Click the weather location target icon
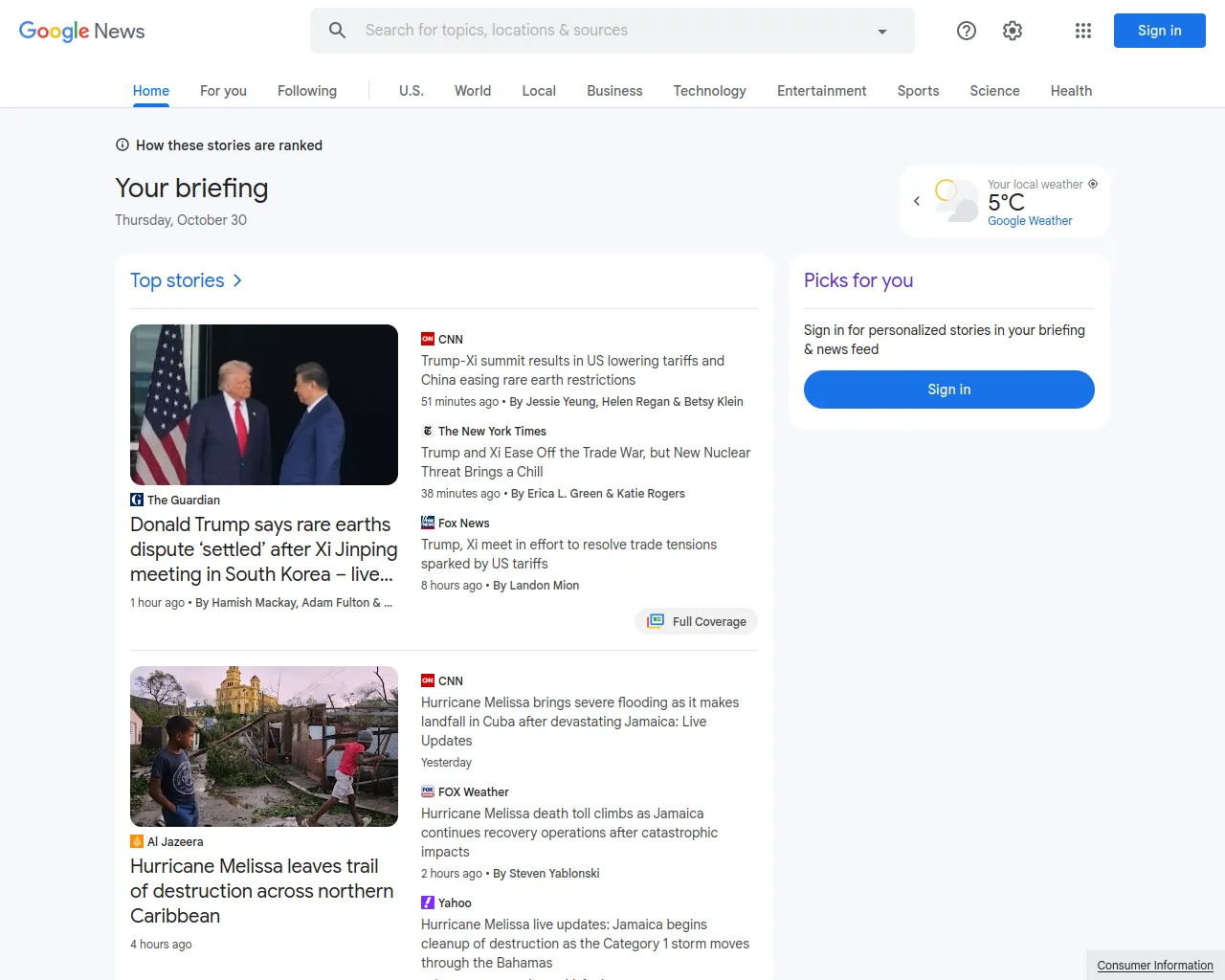The width and height of the screenshot is (1225, 980). [1093, 184]
